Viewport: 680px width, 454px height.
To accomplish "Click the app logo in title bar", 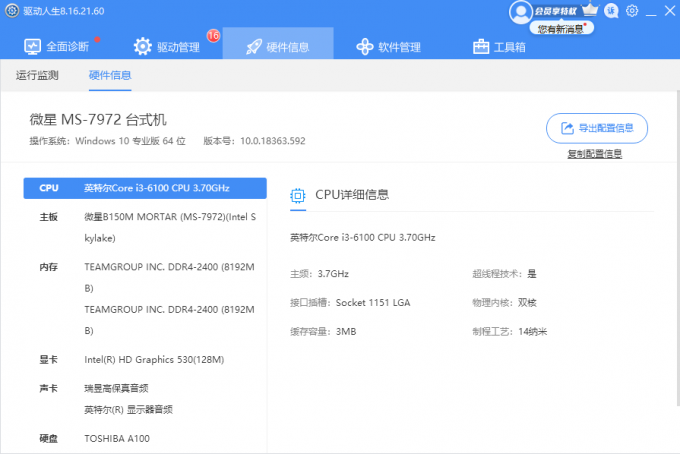I will click(12, 11).
